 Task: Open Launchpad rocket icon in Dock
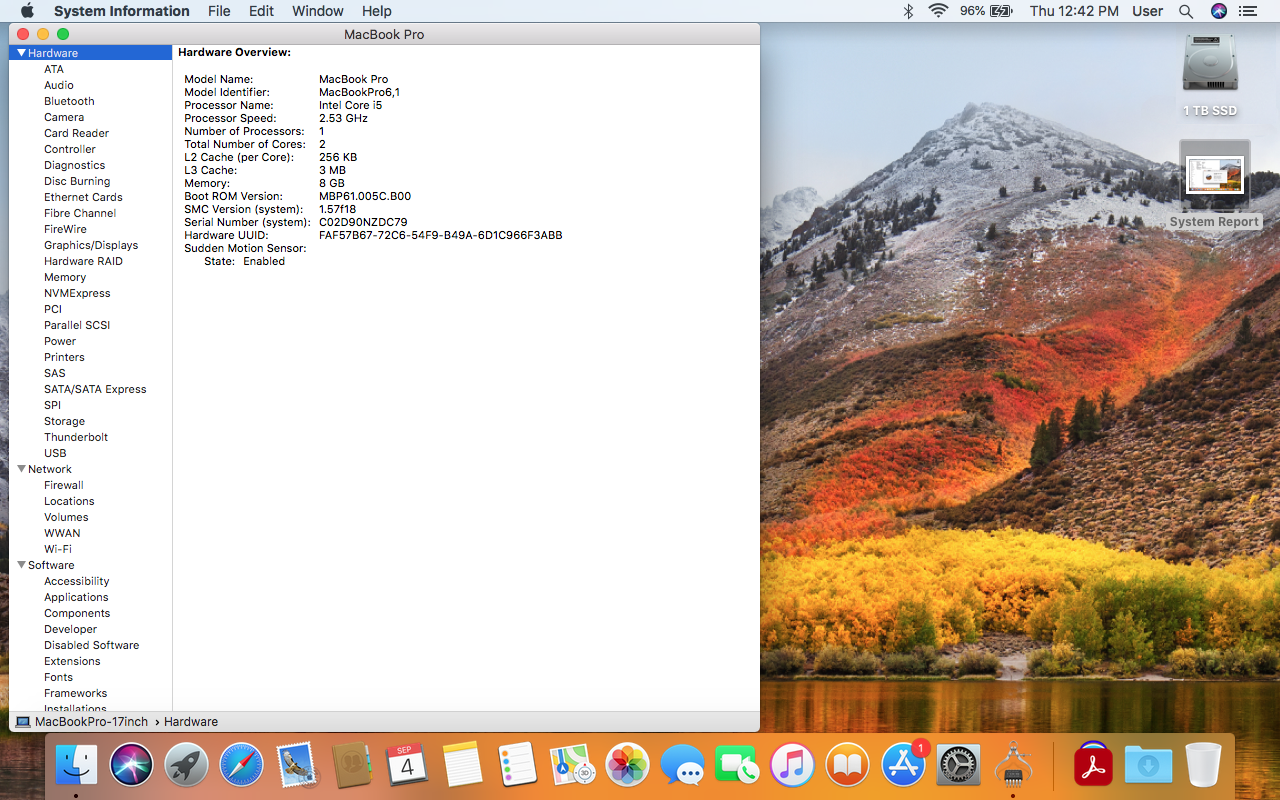186,765
